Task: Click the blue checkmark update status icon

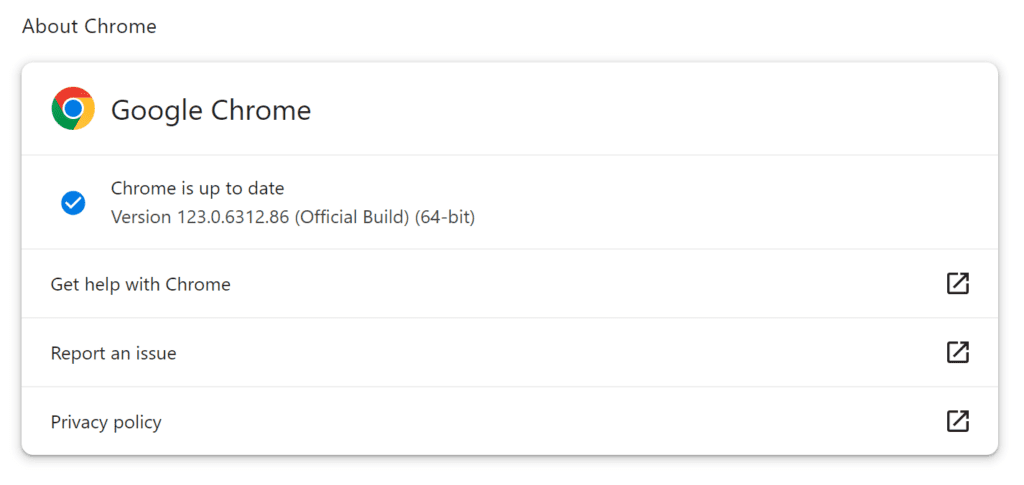Action: [x=73, y=202]
